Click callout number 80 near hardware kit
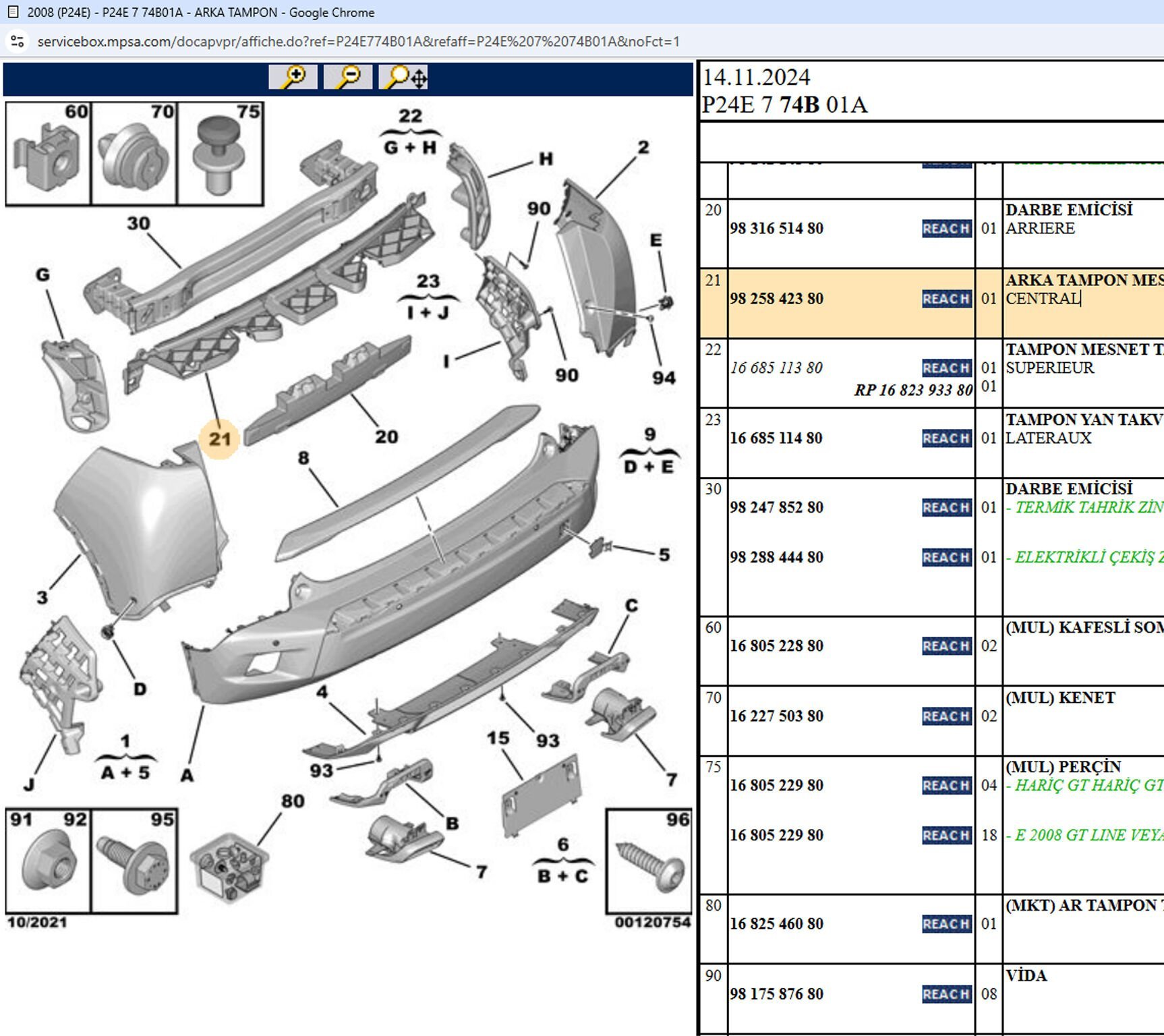Viewport: 1164px width, 1036px height. click(293, 801)
